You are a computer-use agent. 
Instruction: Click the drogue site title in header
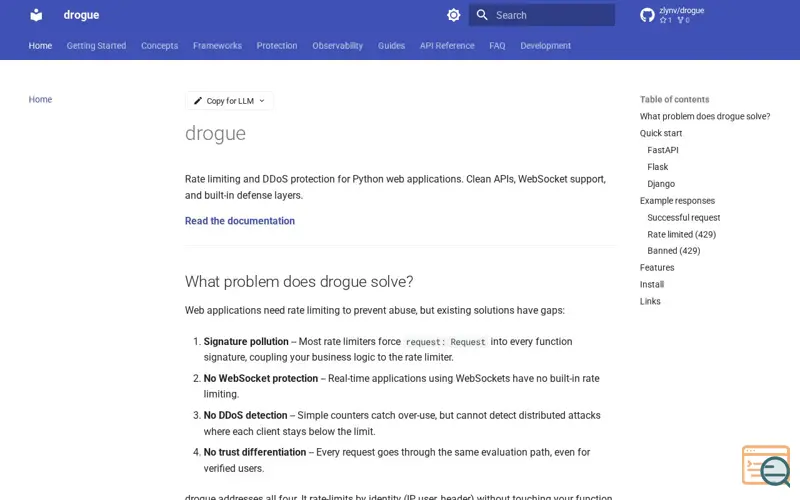81,15
